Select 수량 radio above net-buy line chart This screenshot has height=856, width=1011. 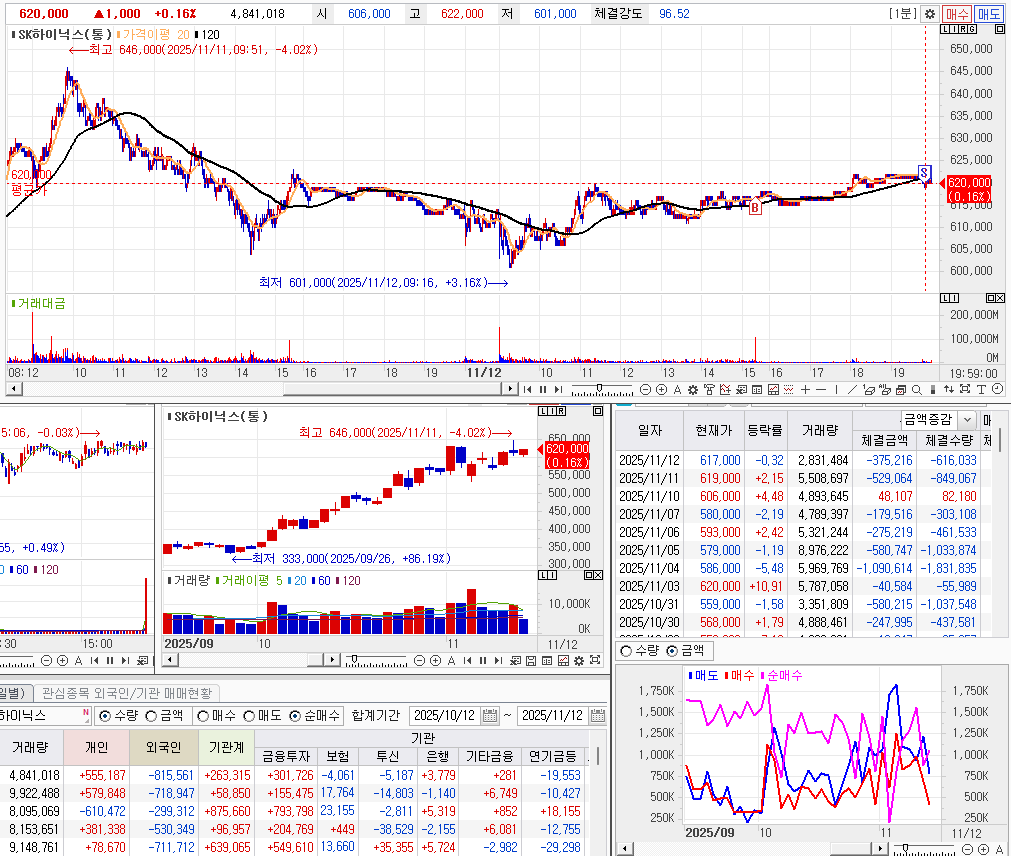point(625,651)
